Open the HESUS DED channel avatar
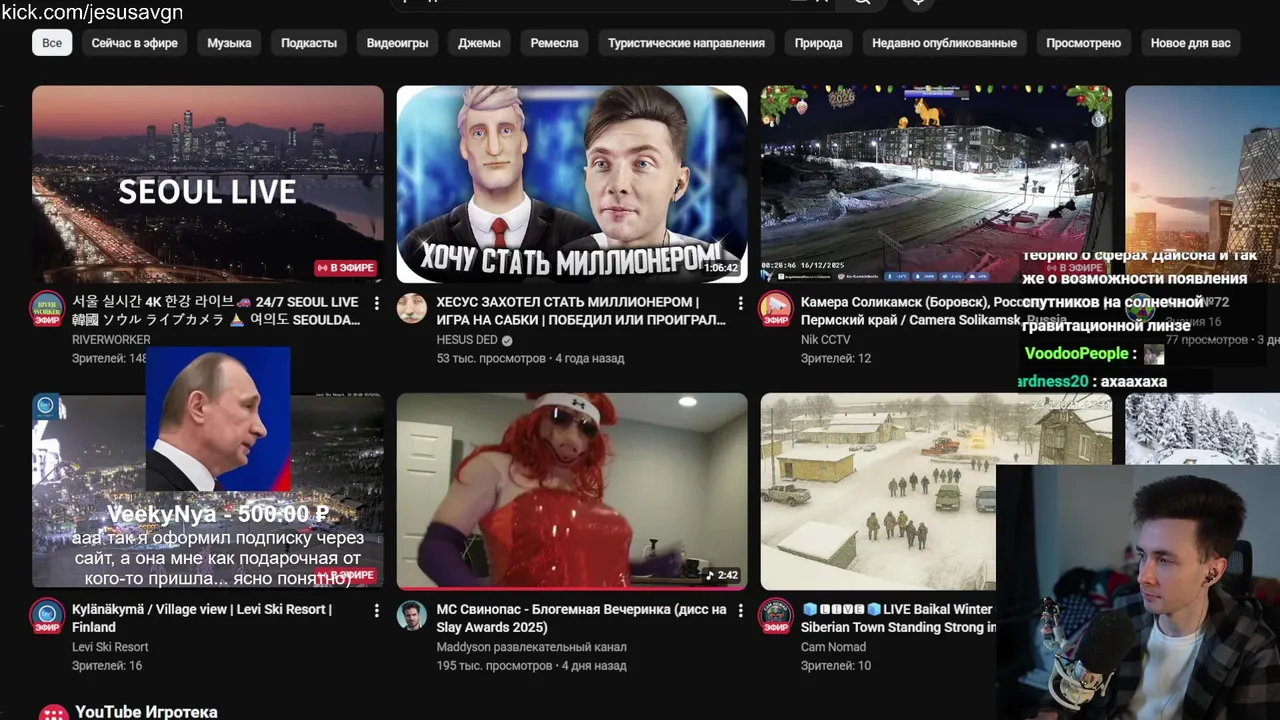The height and width of the screenshot is (720, 1280). click(x=412, y=309)
